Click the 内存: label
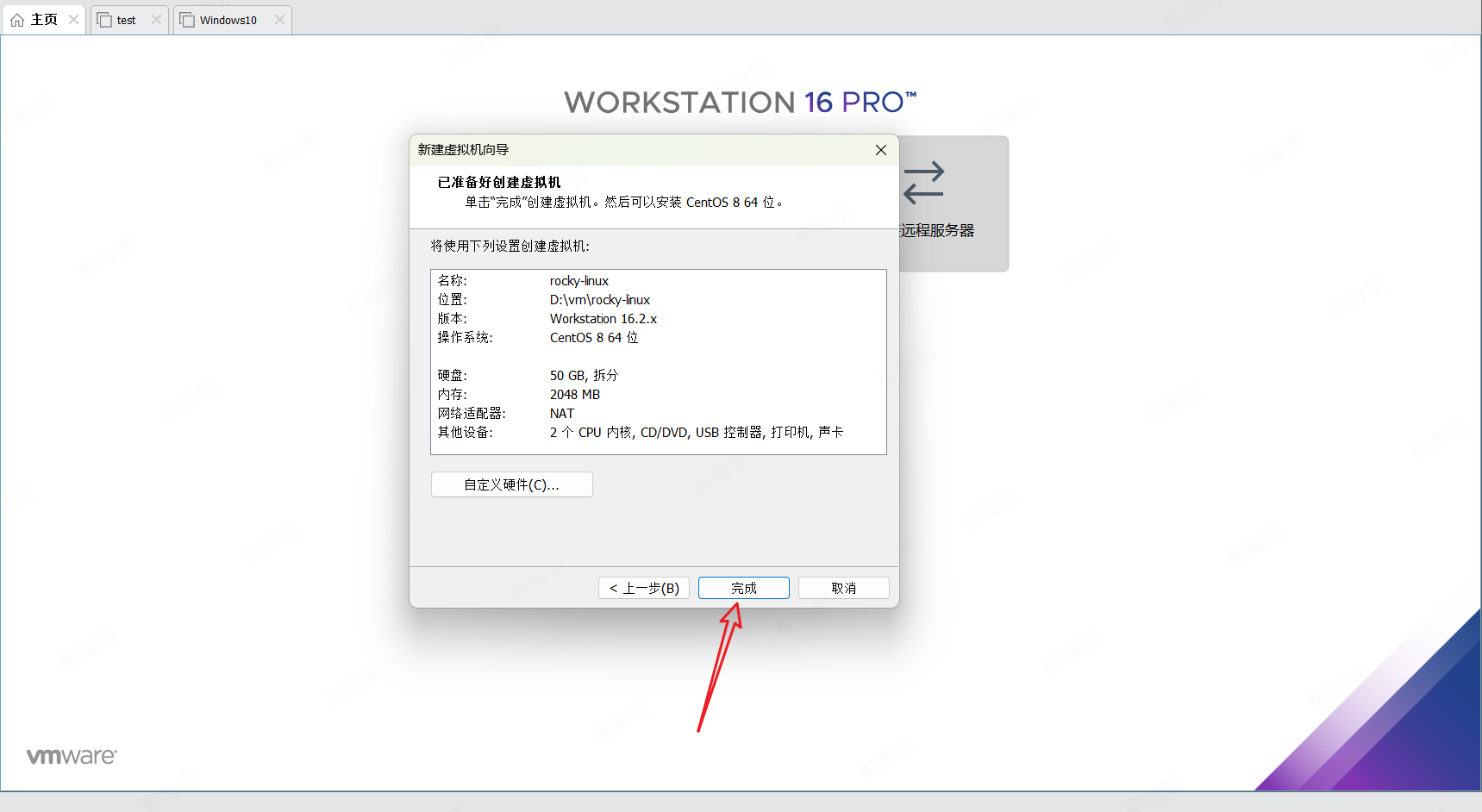Screen dimensions: 1482x812 pos(453,395)
